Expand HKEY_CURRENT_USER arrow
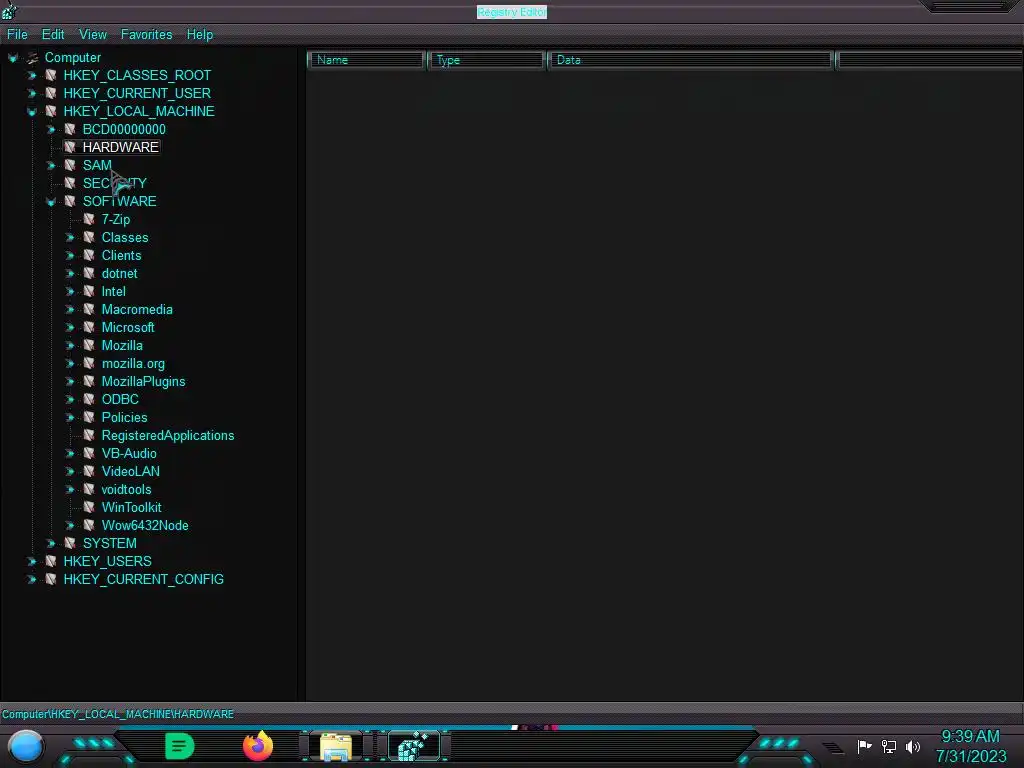This screenshot has width=1024, height=768. (x=31, y=94)
